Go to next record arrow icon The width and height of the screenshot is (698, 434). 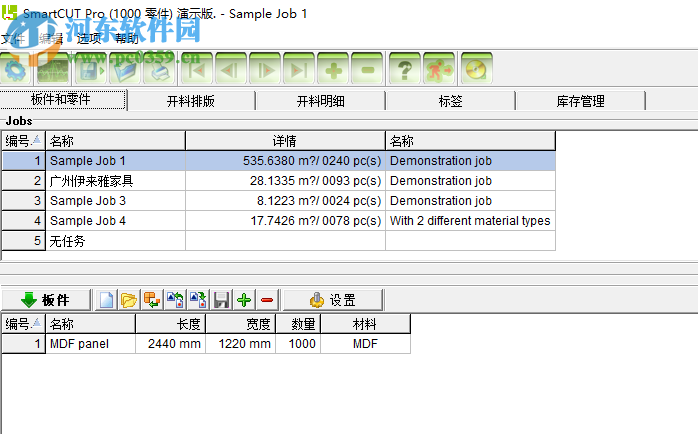265,69
